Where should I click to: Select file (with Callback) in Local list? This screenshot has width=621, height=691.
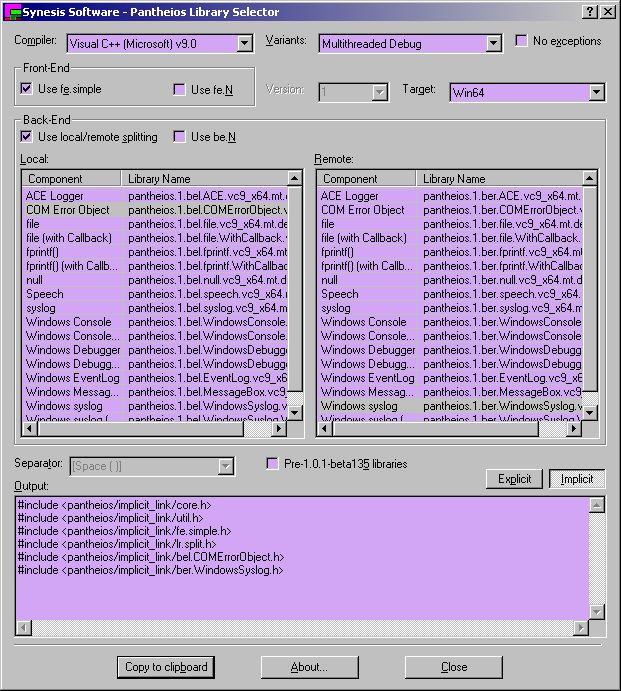[155, 238]
